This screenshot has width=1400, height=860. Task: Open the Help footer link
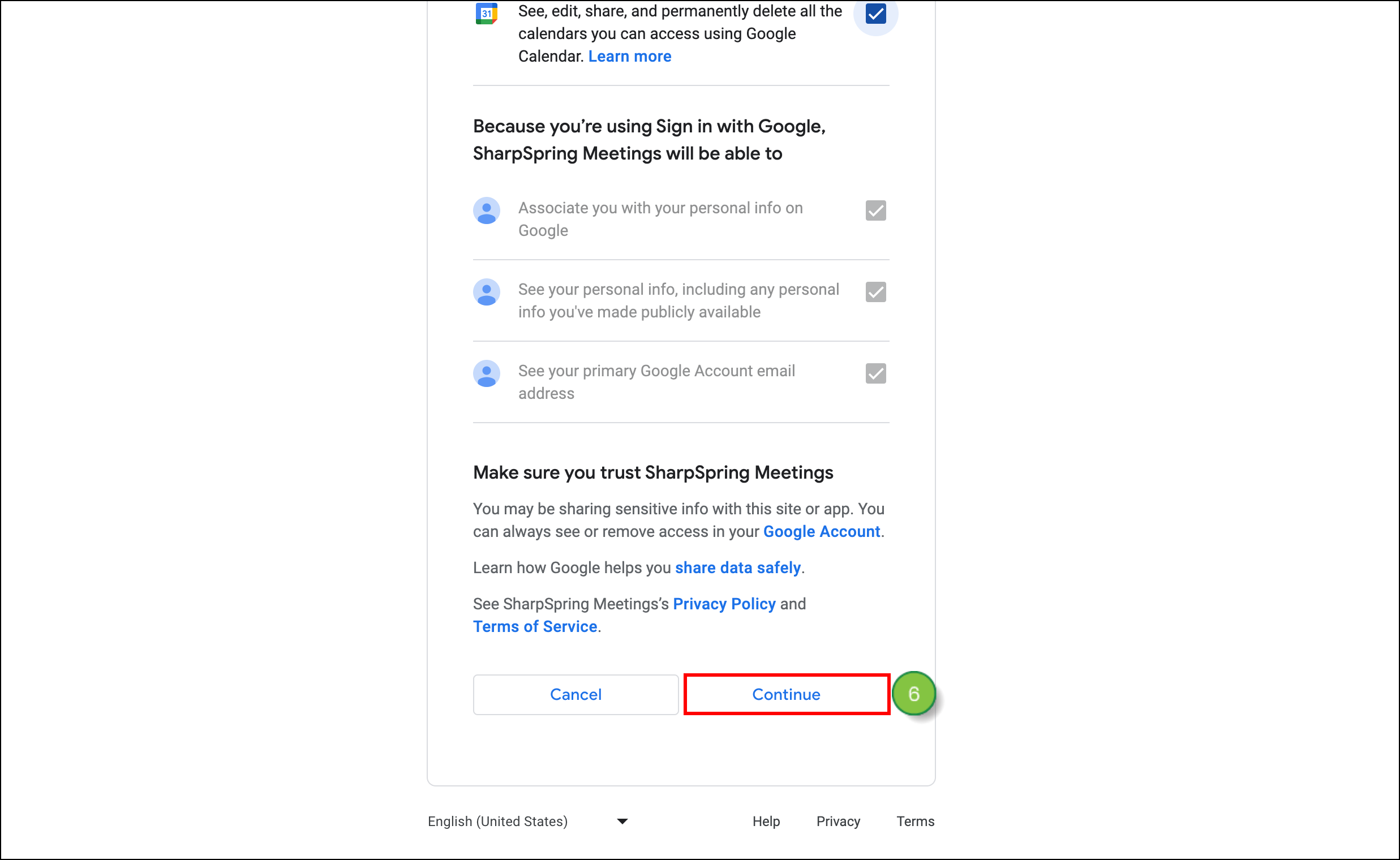(x=766, y=822)
